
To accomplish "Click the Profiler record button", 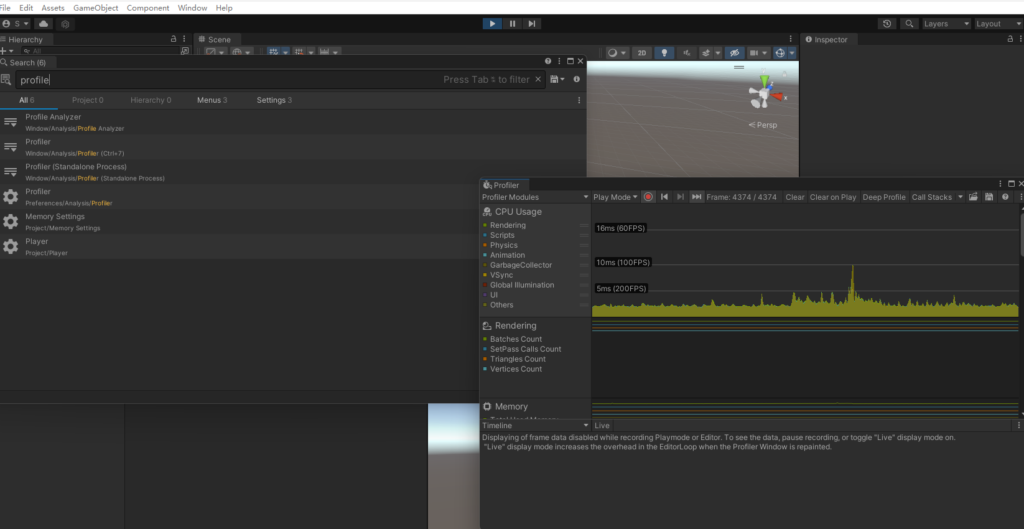I will [648, 197].
